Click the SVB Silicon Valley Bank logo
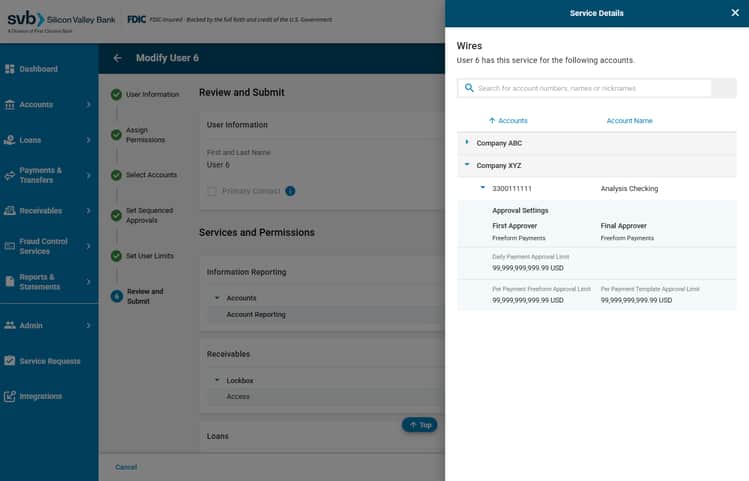This screenshot has height=481, width=749. click(x=61, y=21)
